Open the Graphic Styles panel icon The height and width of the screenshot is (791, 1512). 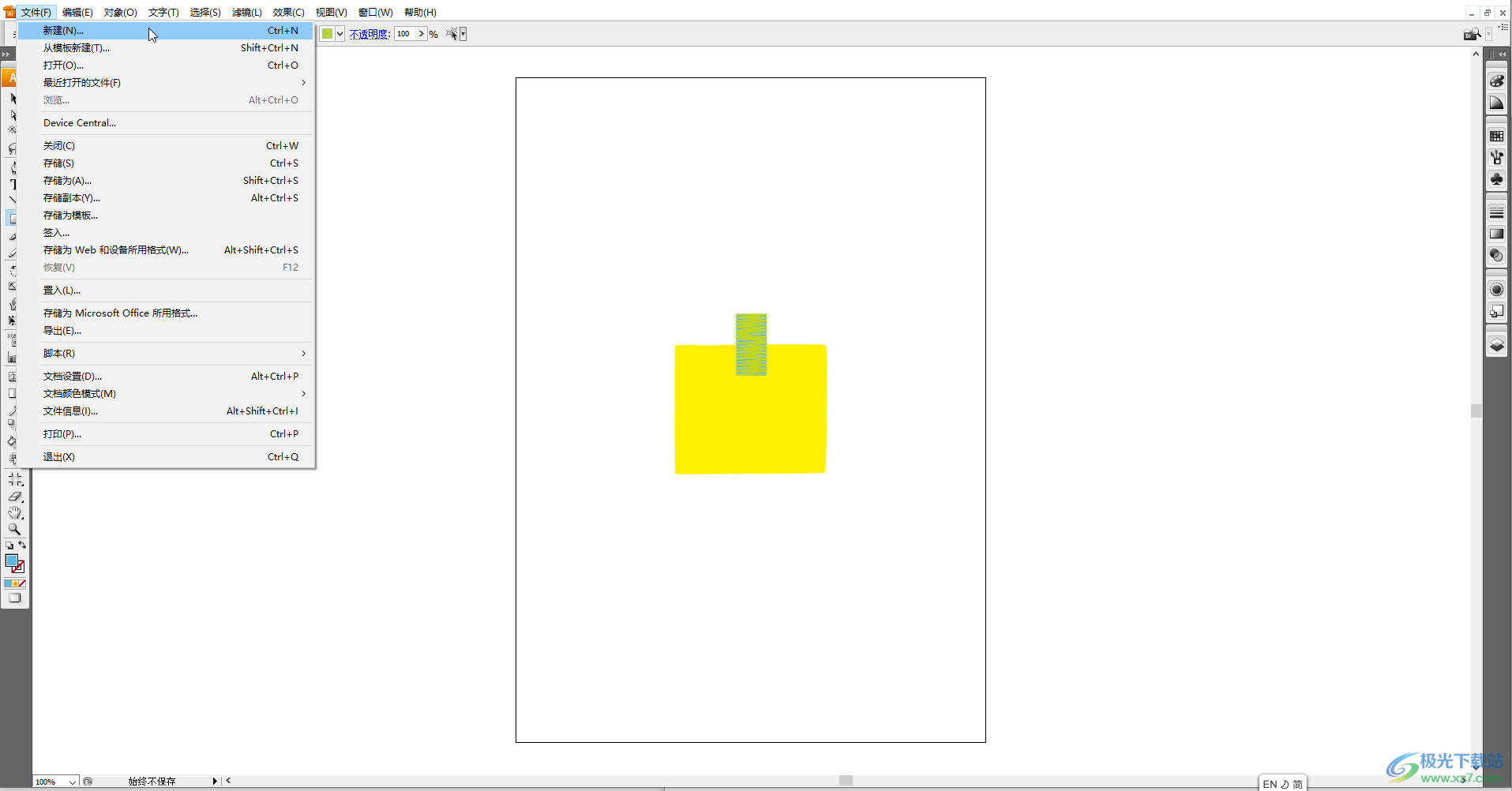pos(1496,311)
